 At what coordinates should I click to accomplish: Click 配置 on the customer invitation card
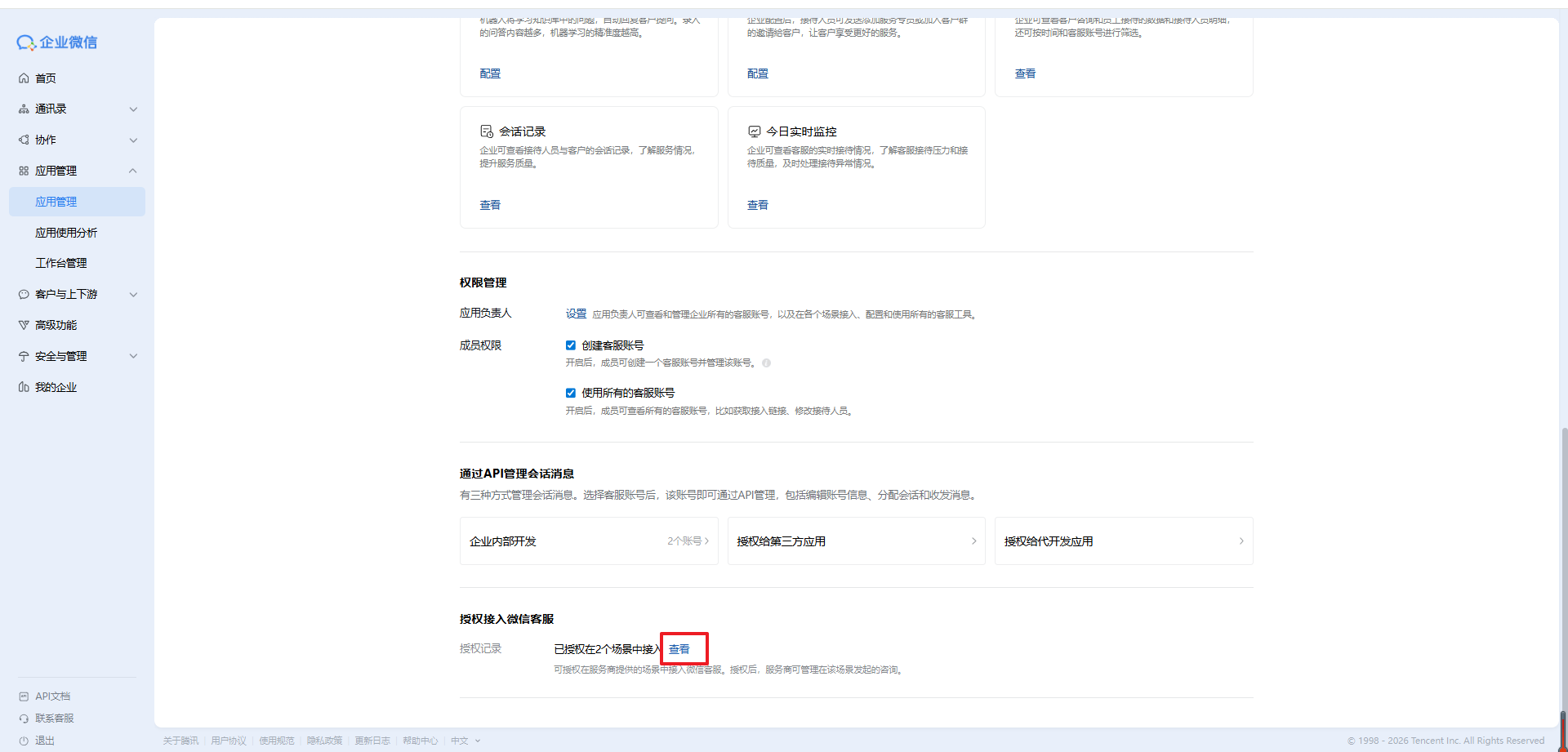click(x=758, y=73)
